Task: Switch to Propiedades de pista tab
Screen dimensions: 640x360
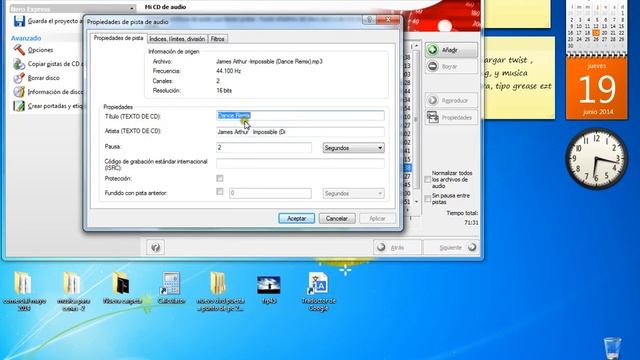Action: pyautogui.click(x=118, y=38)
